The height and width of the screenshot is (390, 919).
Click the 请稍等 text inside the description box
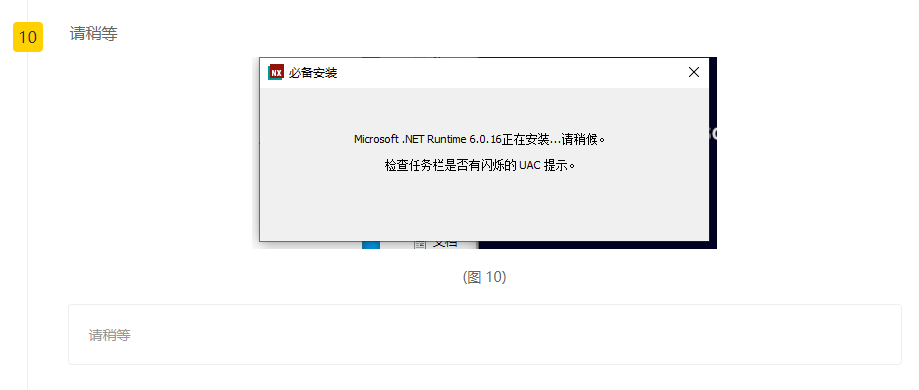click(x=110, y=335)
